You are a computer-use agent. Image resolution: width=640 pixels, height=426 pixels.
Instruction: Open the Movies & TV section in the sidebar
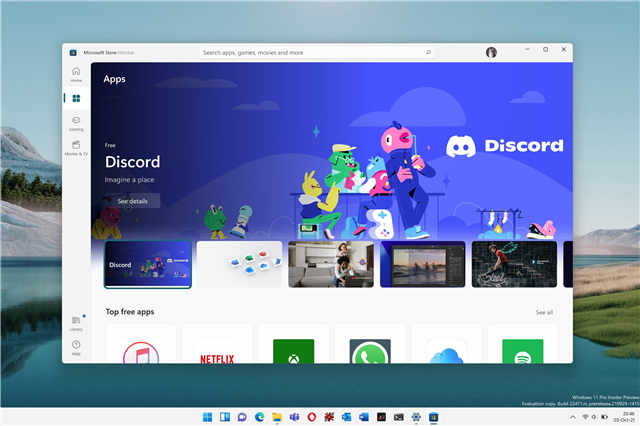[x=76, y=148]
